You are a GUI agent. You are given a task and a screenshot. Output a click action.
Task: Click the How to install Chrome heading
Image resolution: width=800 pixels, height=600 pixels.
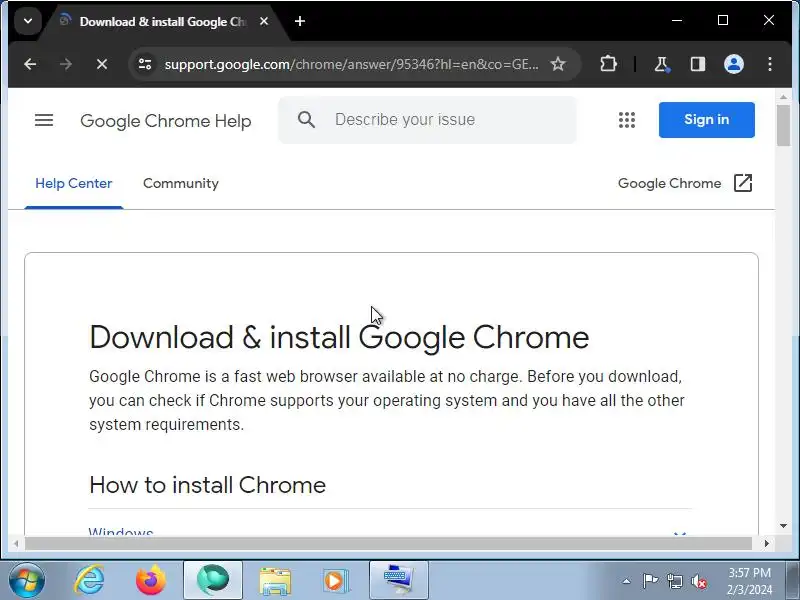pyautogui.click(x=207, y=485)
